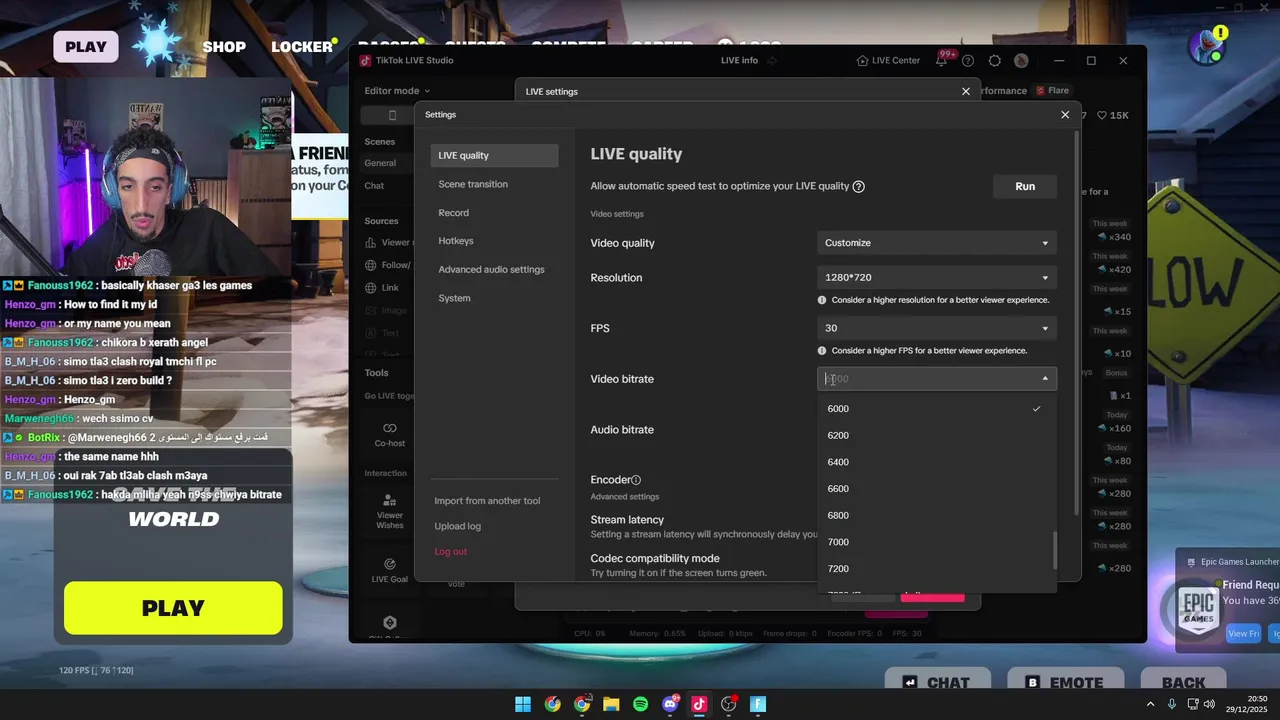Select 6600 bitrate option
This screenshot has height=720, width=1280.
pos(936,489)
